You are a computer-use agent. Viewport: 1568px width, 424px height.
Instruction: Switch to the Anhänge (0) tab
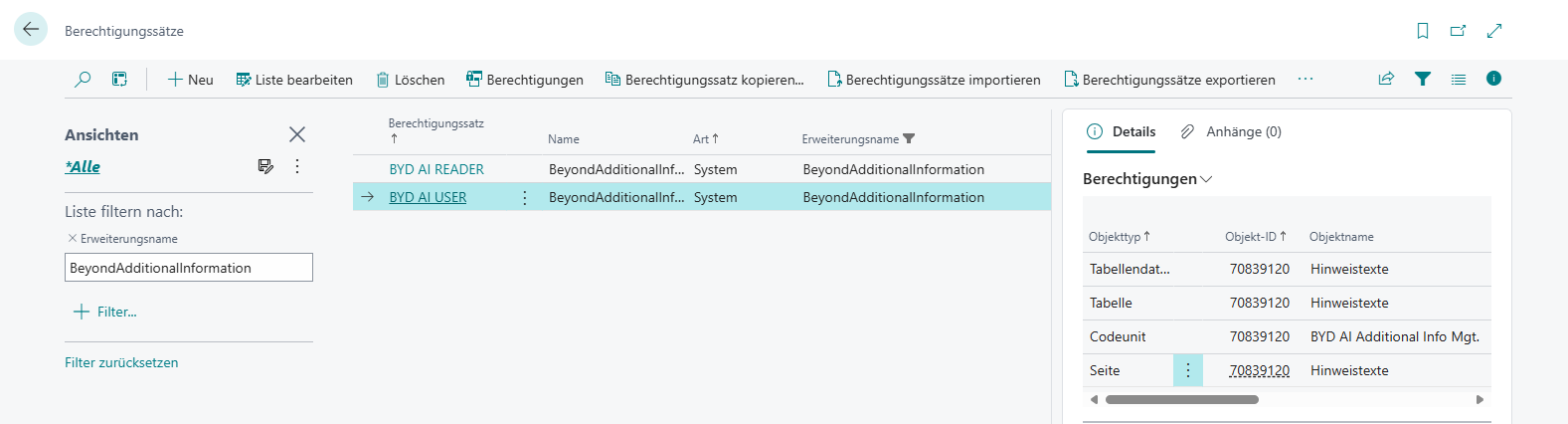(1231, 131)
